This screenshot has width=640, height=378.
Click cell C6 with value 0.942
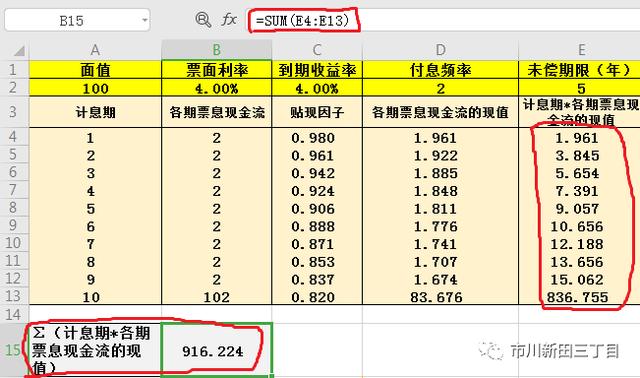[317, 173]
